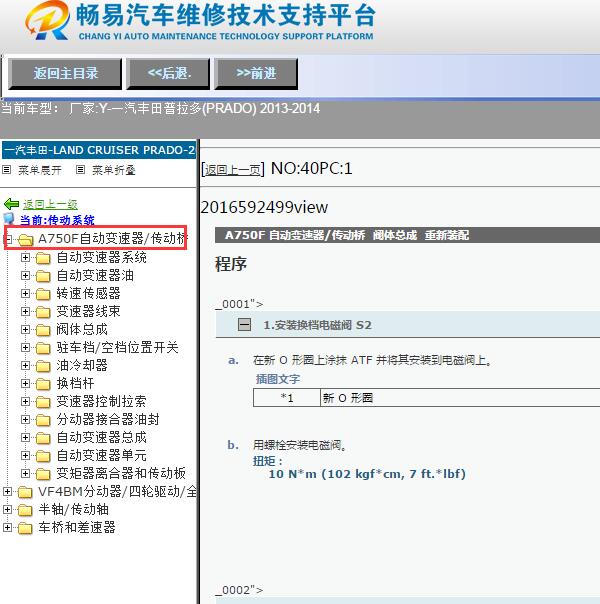The image size is (600, 604).
Task: Select 变速器线束 in the tree
Action: coord(89,311)
